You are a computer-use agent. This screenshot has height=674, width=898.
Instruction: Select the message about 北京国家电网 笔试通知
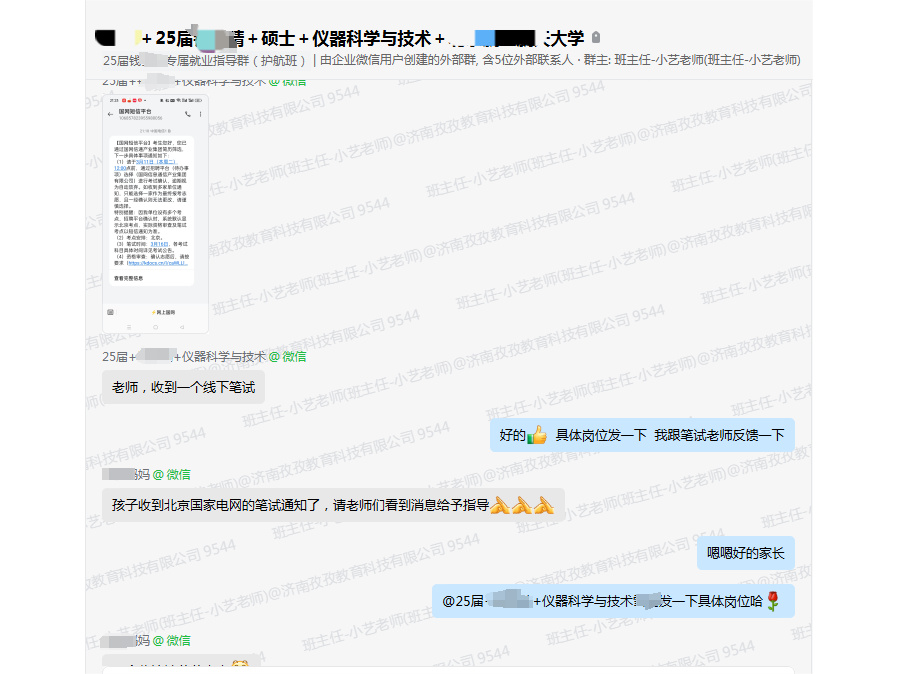coord(300,505)
